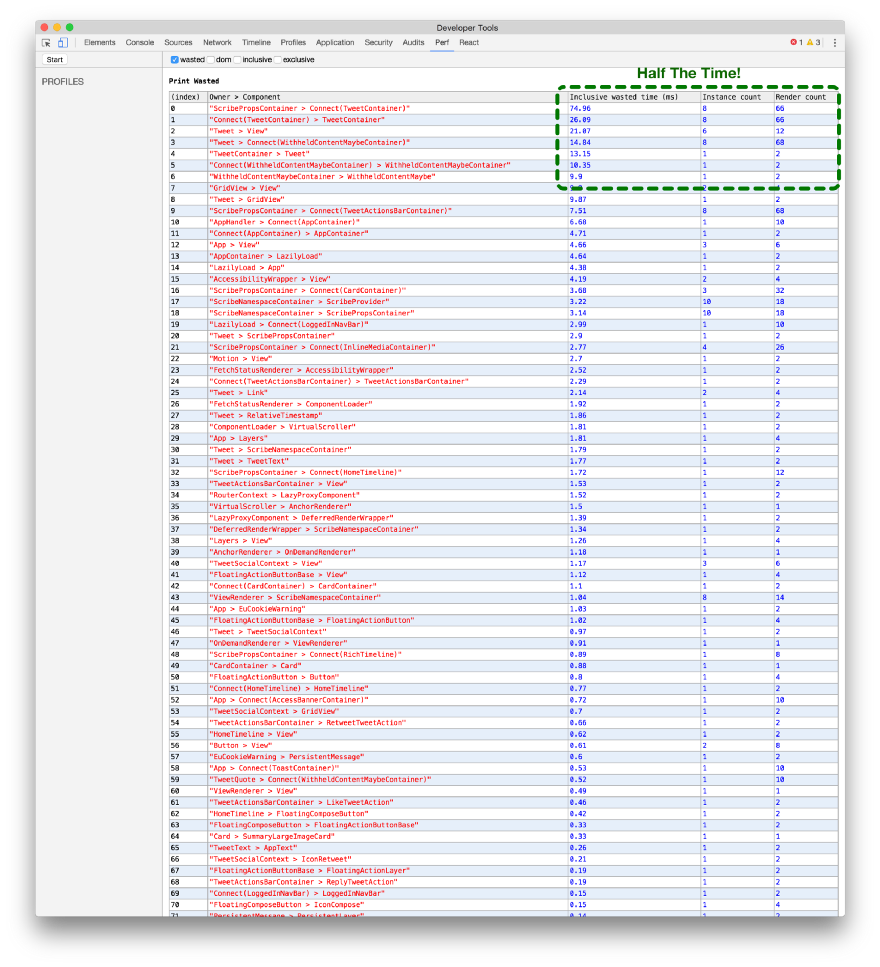Click the Start button
The height and width of the screenshot is (967, 880).
pyautogui.click(x=55, y=60)
